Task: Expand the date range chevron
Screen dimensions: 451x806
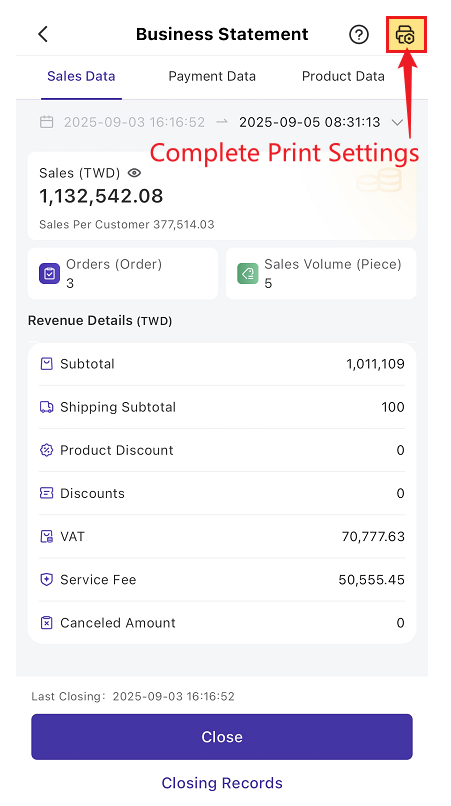Action: 397,122
